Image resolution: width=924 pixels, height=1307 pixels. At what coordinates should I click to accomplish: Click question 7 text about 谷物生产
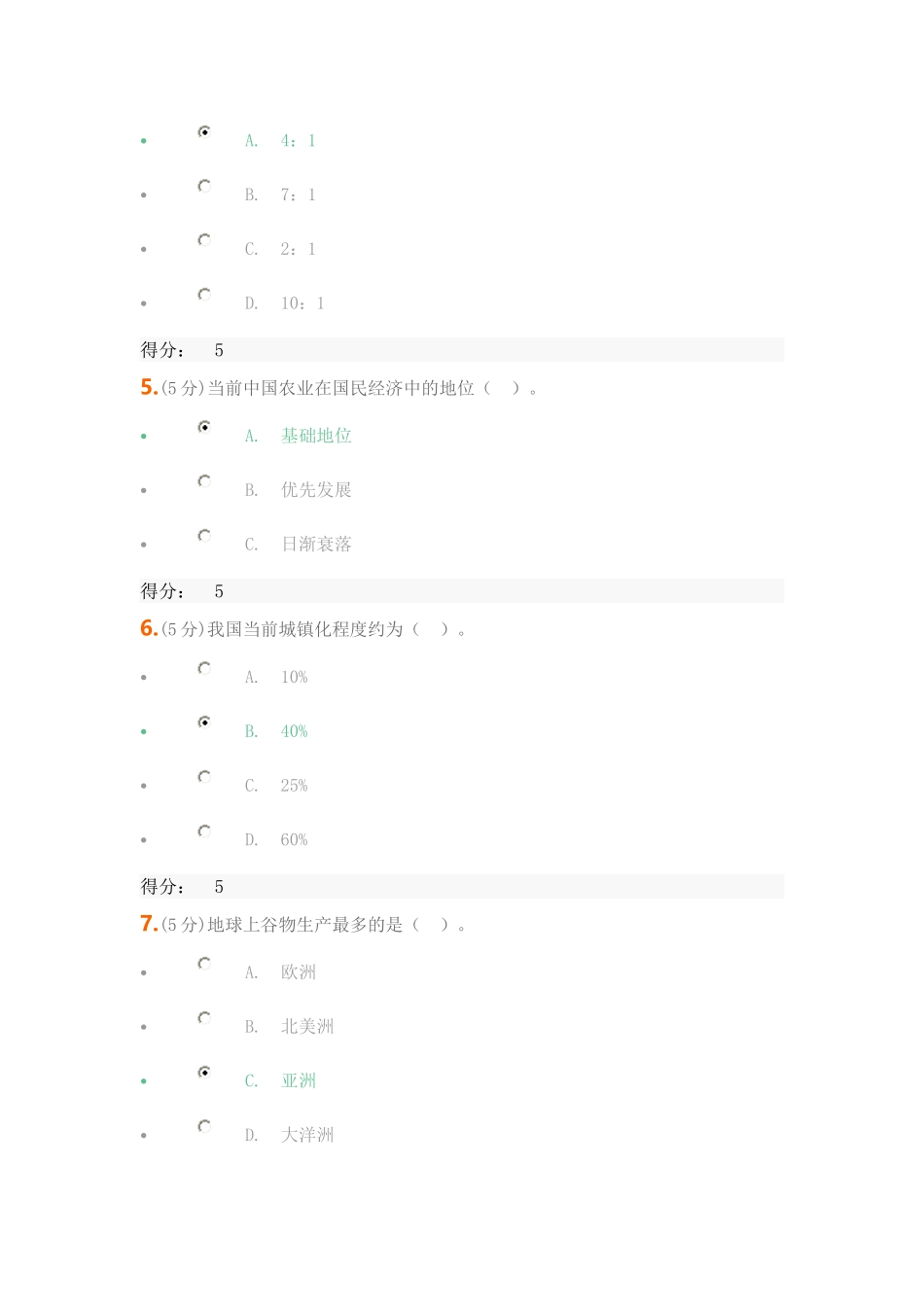305,925
